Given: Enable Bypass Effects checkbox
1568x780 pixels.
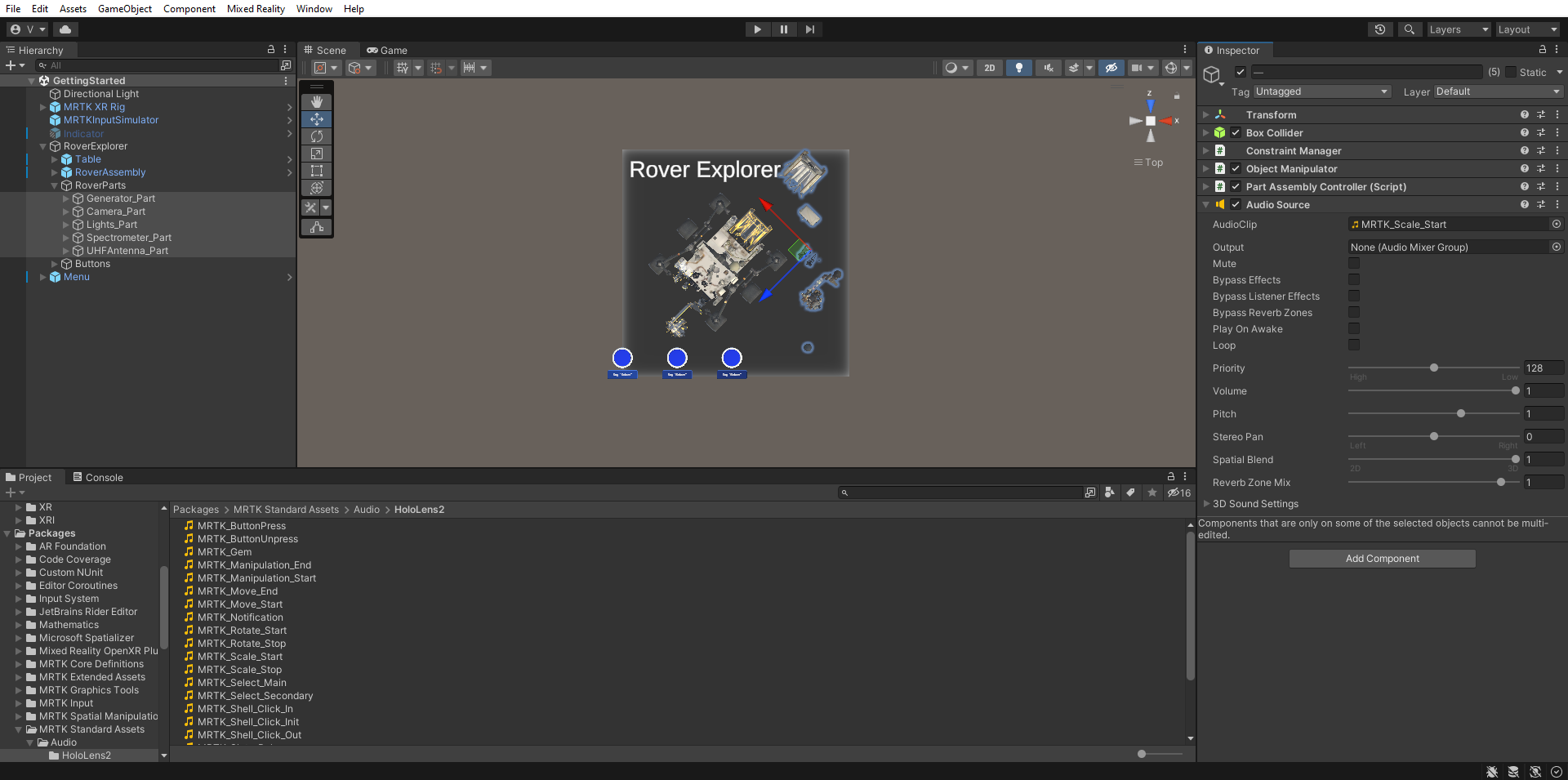Looking at the screenshot, I should point(1354,279).
